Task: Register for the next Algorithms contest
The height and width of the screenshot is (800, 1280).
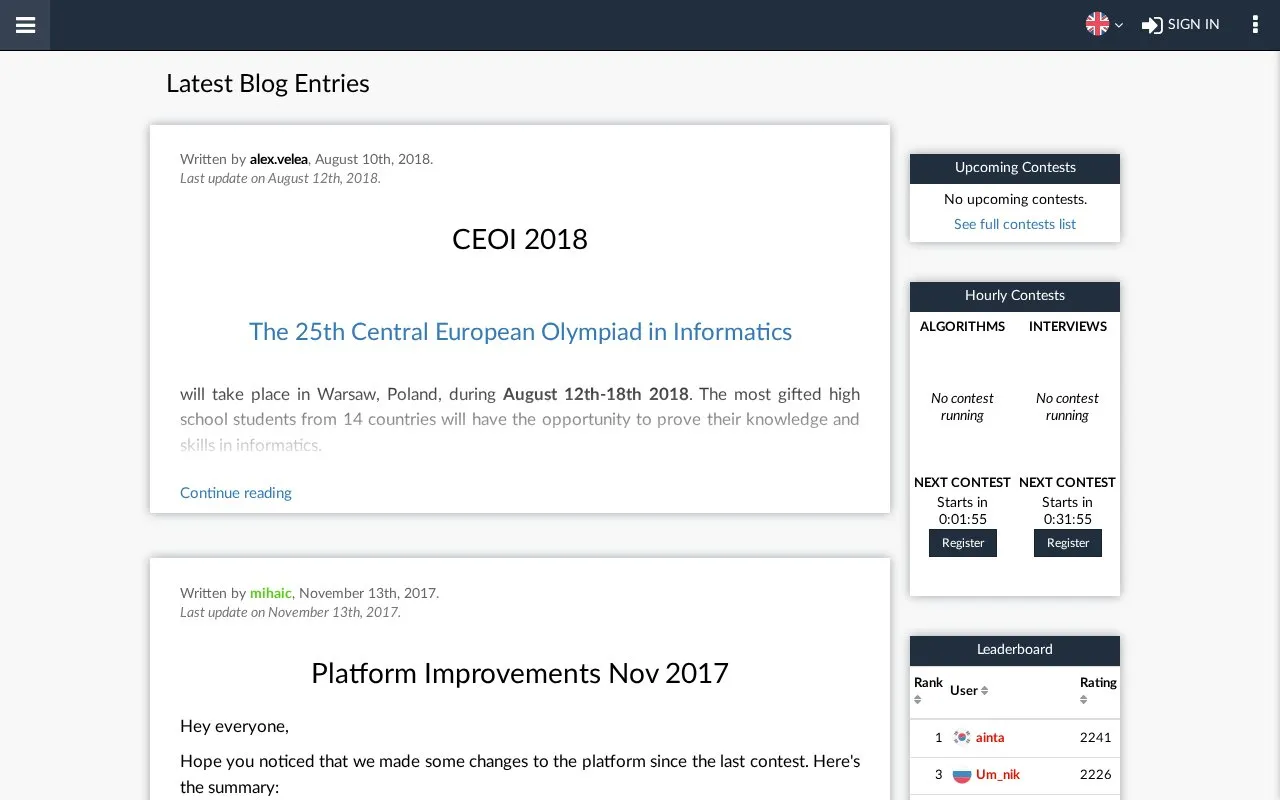Action: point(963,543)
